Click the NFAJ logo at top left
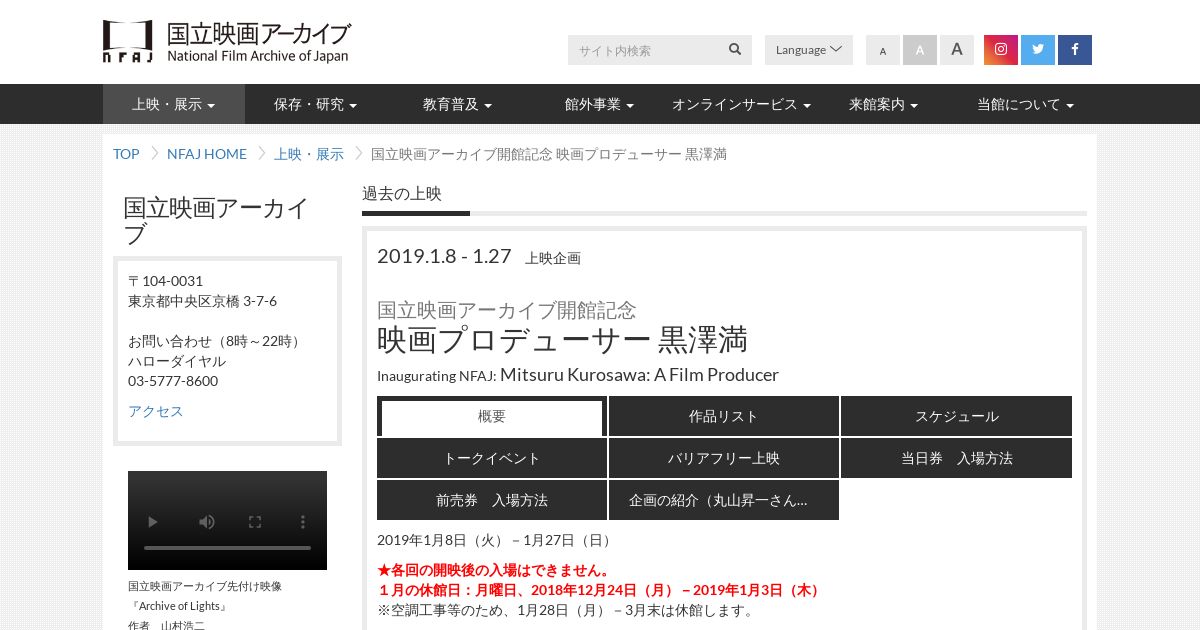 pyautogui.click(x=226, y=42)
